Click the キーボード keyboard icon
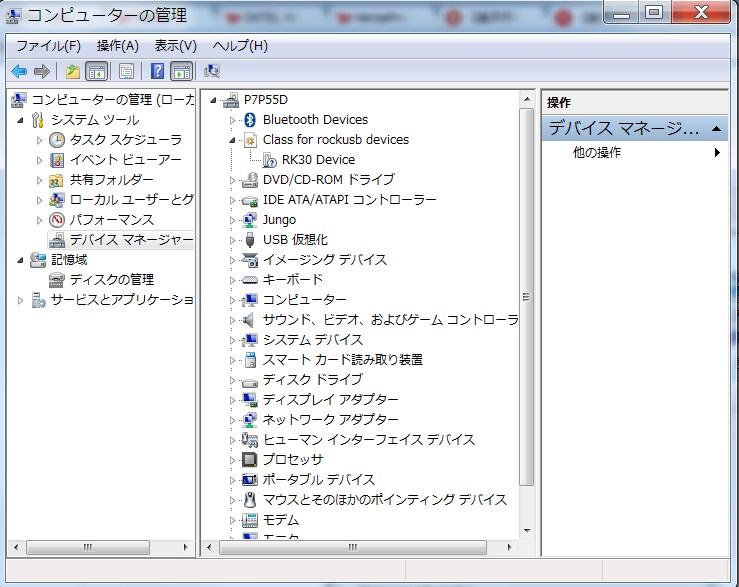 click(x=250, y=280)
